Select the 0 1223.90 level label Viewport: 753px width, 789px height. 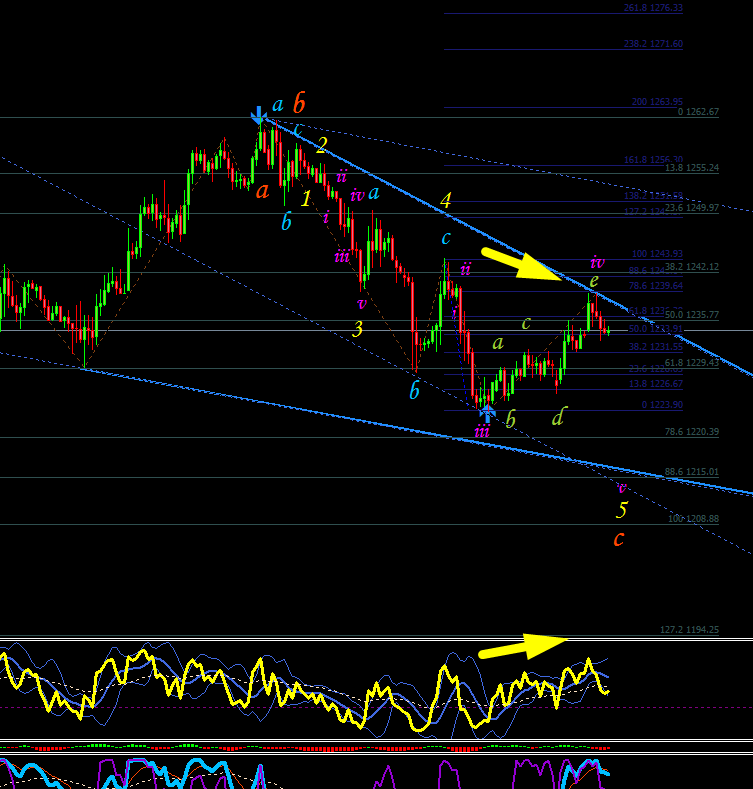[x=662, y=405]
